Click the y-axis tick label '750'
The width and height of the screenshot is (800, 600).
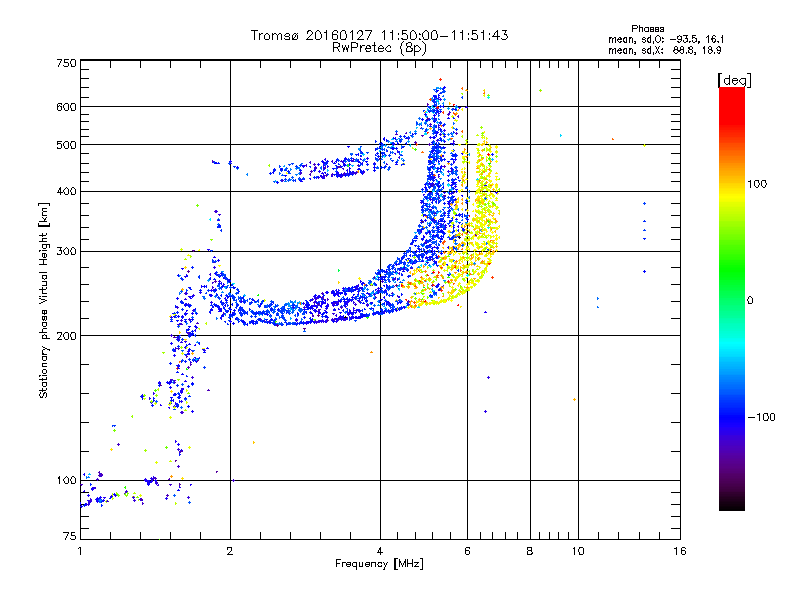(x=66, y=63)
